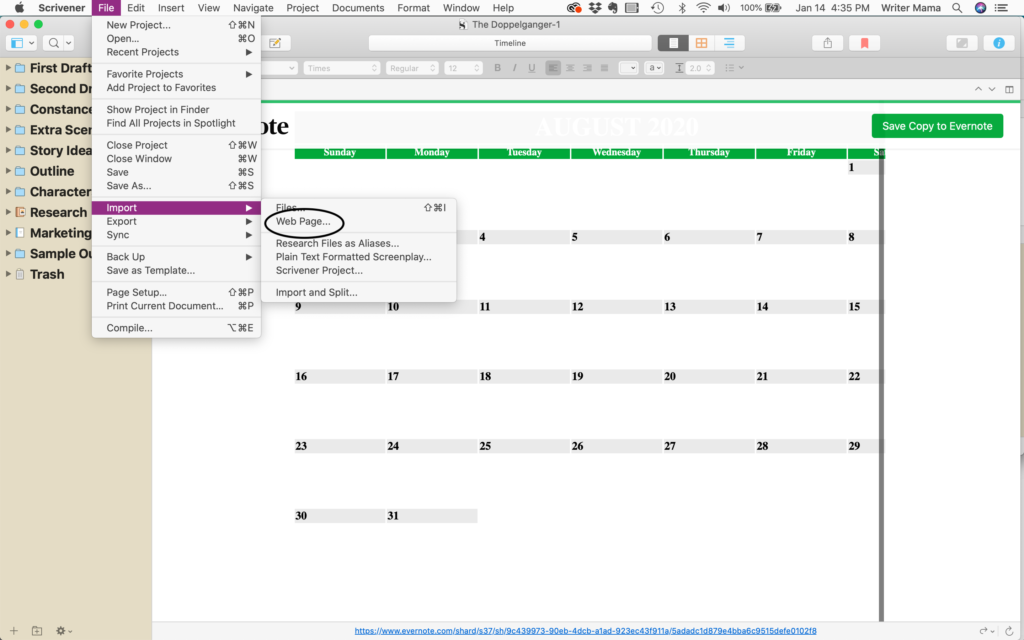
Task: Go to previous document arrow
Action: (978, 89)
